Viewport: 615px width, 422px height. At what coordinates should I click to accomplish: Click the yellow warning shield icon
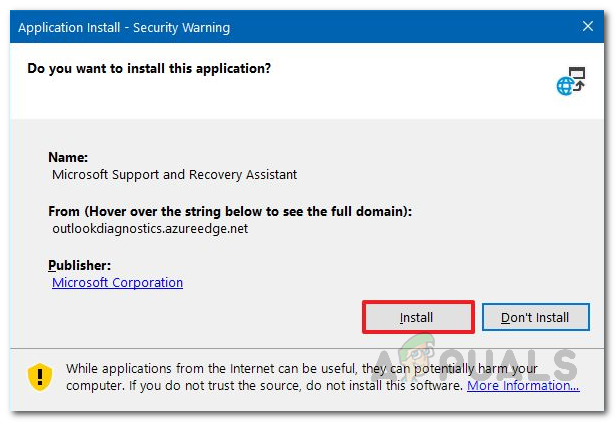tap(39, 376)
